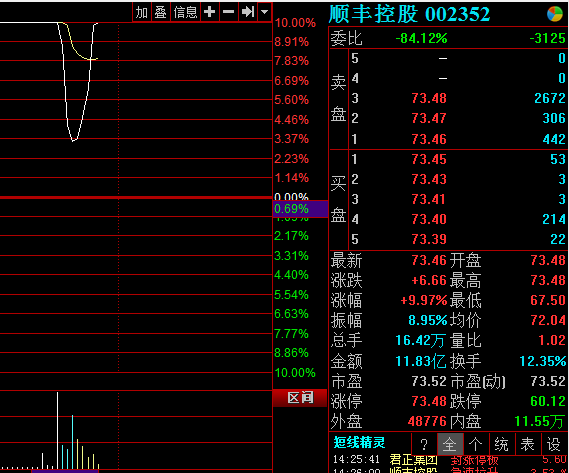Screen dimensions: 569x473
Task: Zoom in with the plus icon
Action: tap(209, 12)
